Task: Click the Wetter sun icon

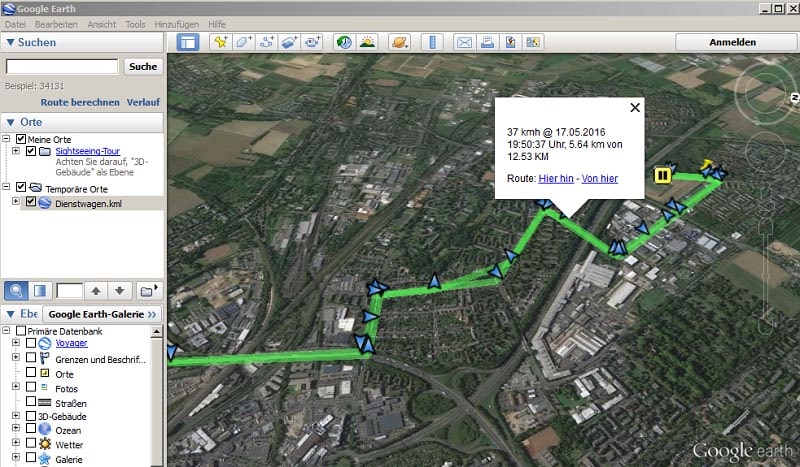Action: [45, 444]
